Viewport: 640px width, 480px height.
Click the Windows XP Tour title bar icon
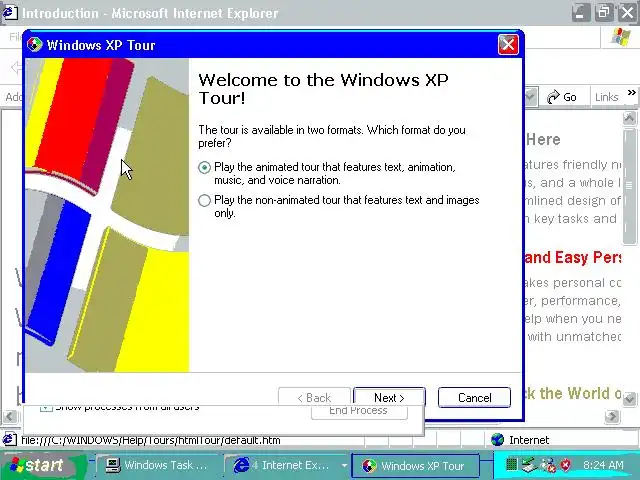pos(35,44)
